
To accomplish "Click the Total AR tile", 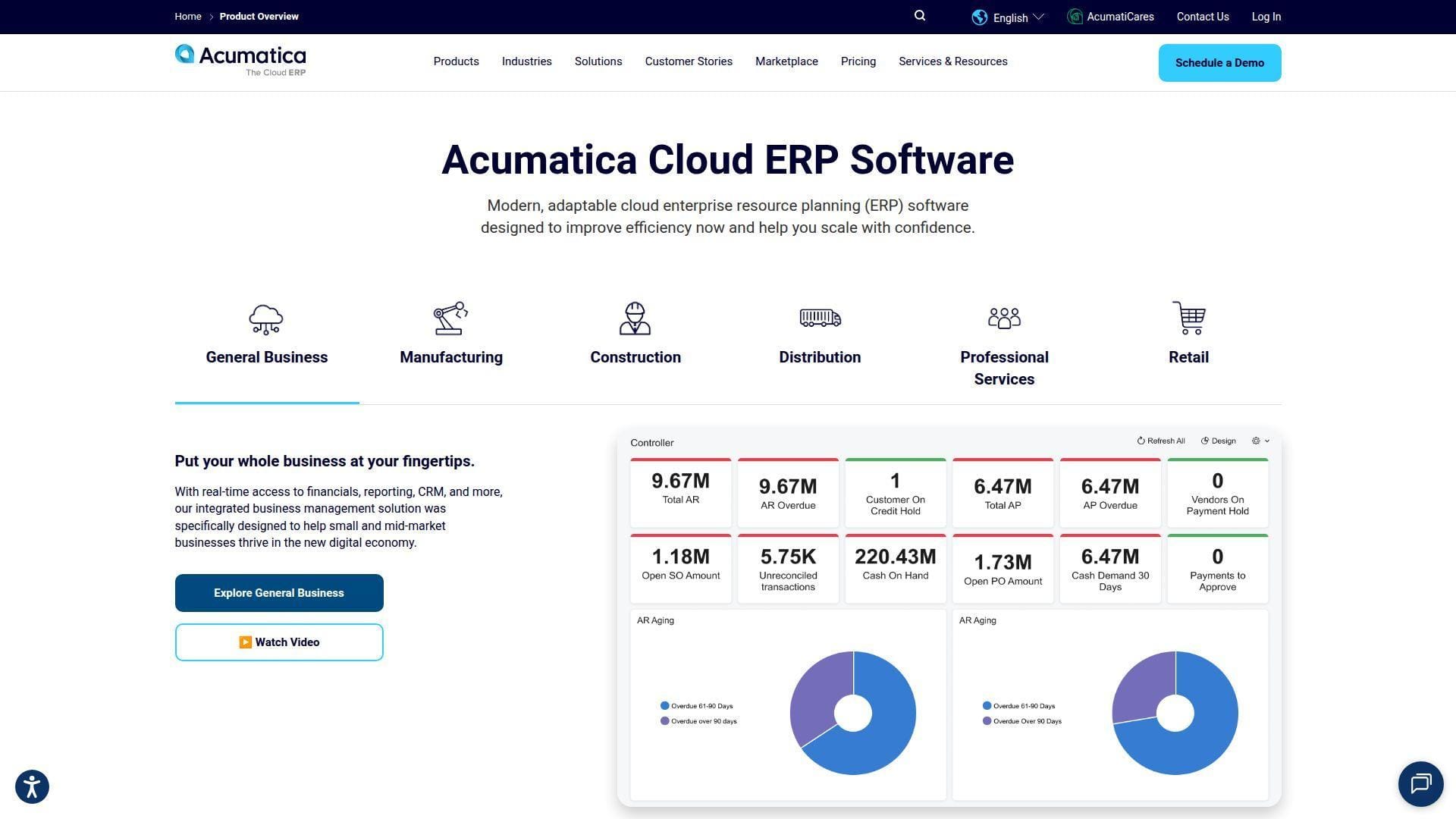I will tap(680, 493).
